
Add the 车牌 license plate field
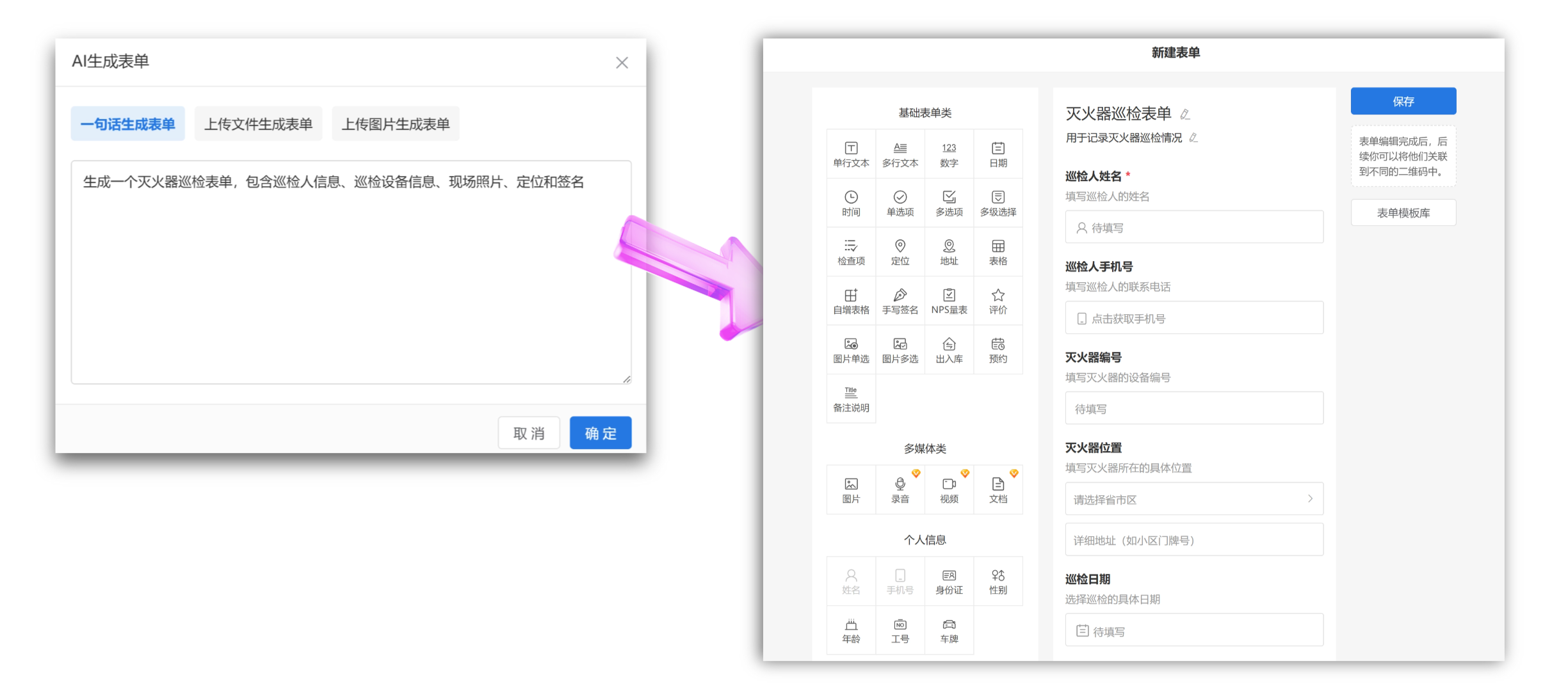[949, 630]
